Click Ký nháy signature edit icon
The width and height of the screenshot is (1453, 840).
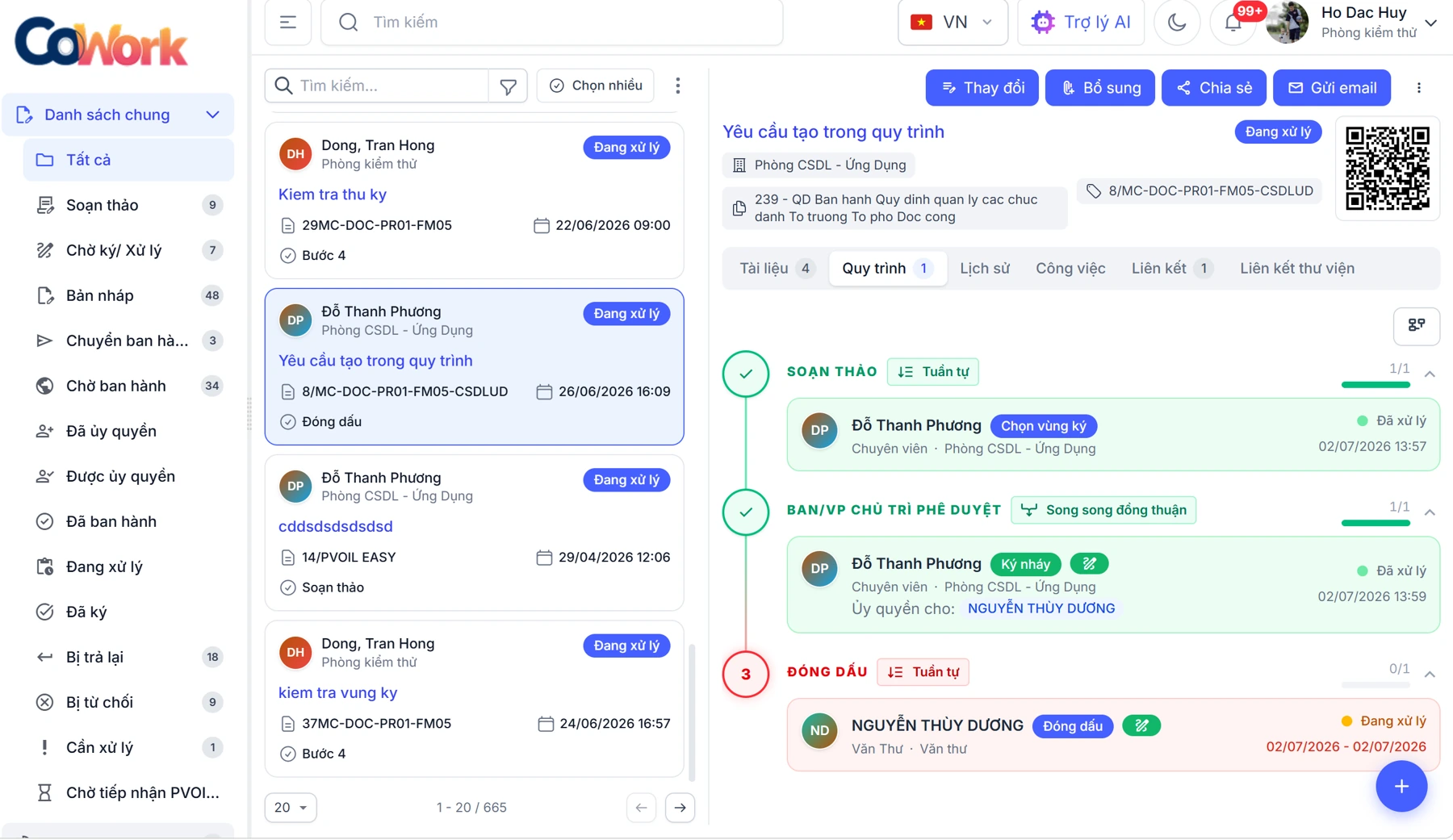click(x=1089, y=564)
